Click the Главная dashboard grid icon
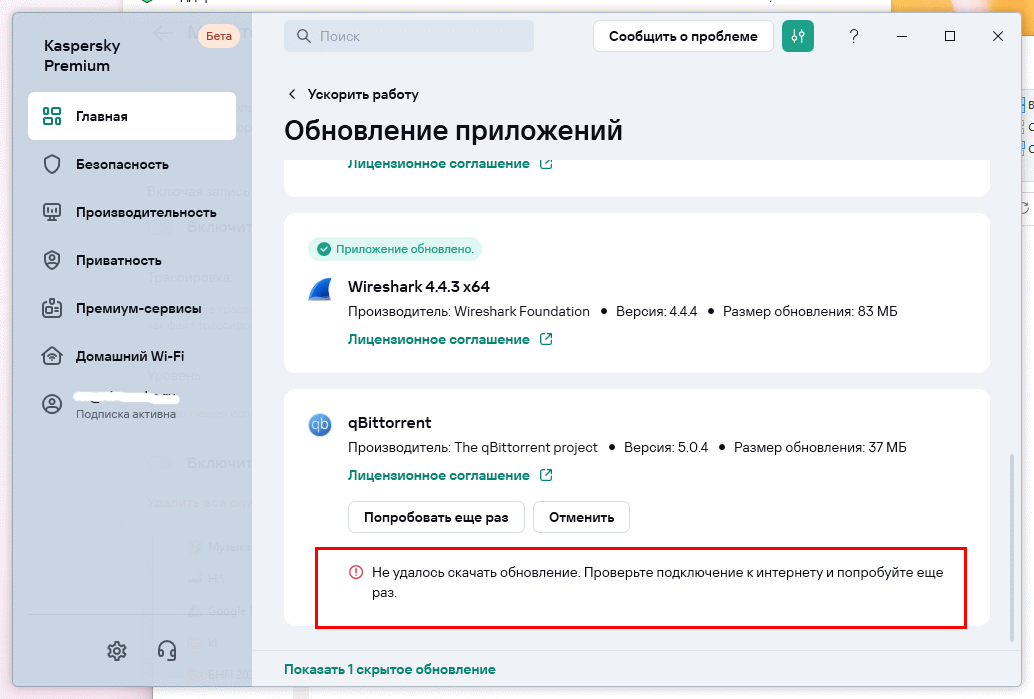The width and height of the screenshot is (1034, 699). pos(52,116)
